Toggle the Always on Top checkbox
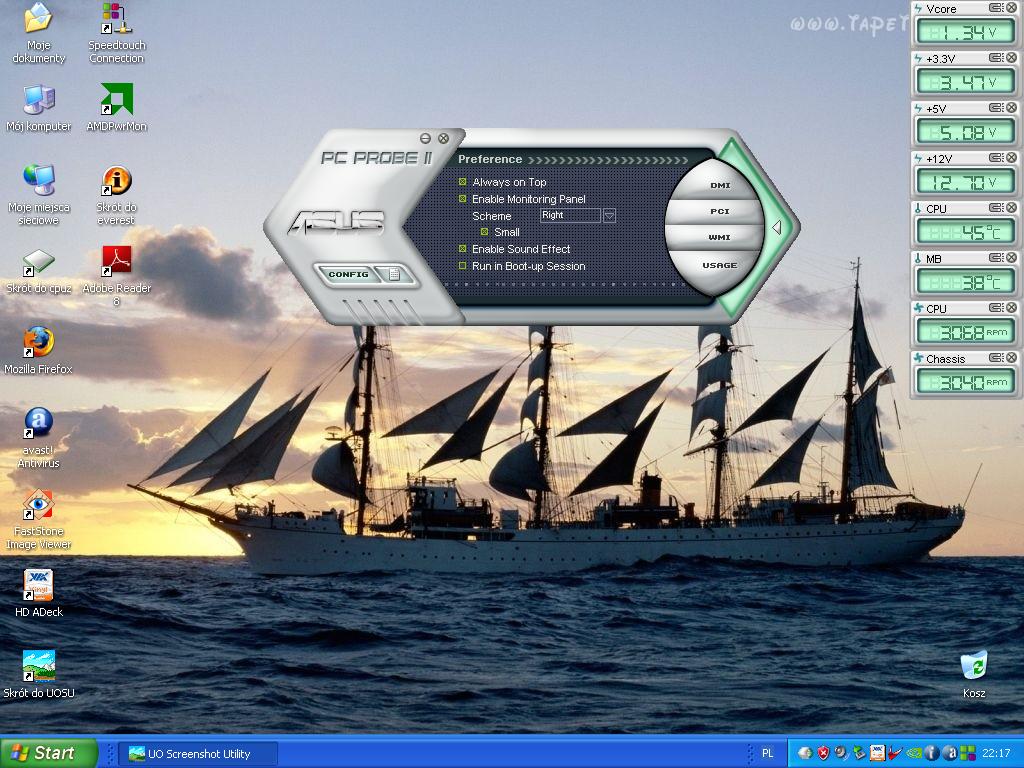Screen dimensions: 1024x768 click(x=463, y=182)
